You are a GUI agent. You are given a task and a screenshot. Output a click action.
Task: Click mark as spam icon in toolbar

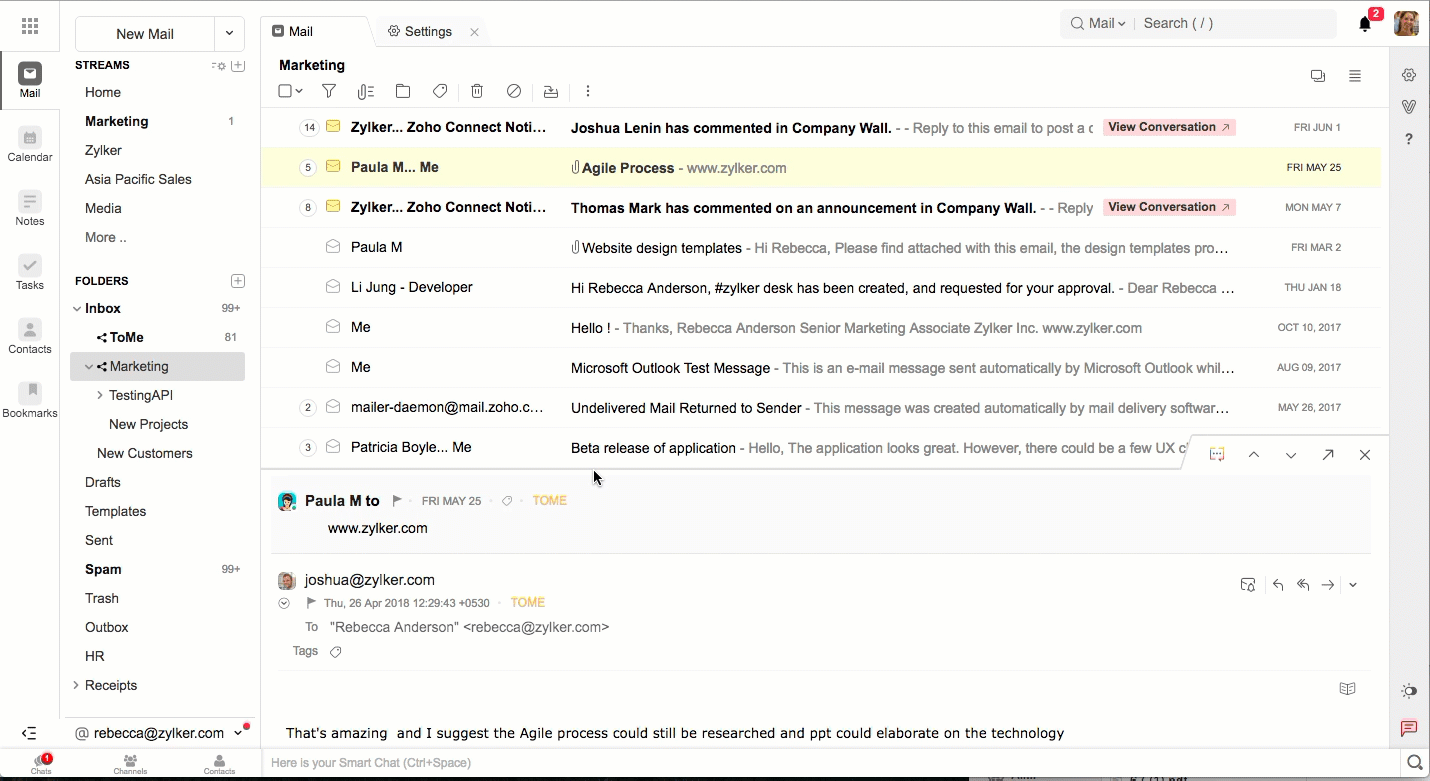click(514, 91)
